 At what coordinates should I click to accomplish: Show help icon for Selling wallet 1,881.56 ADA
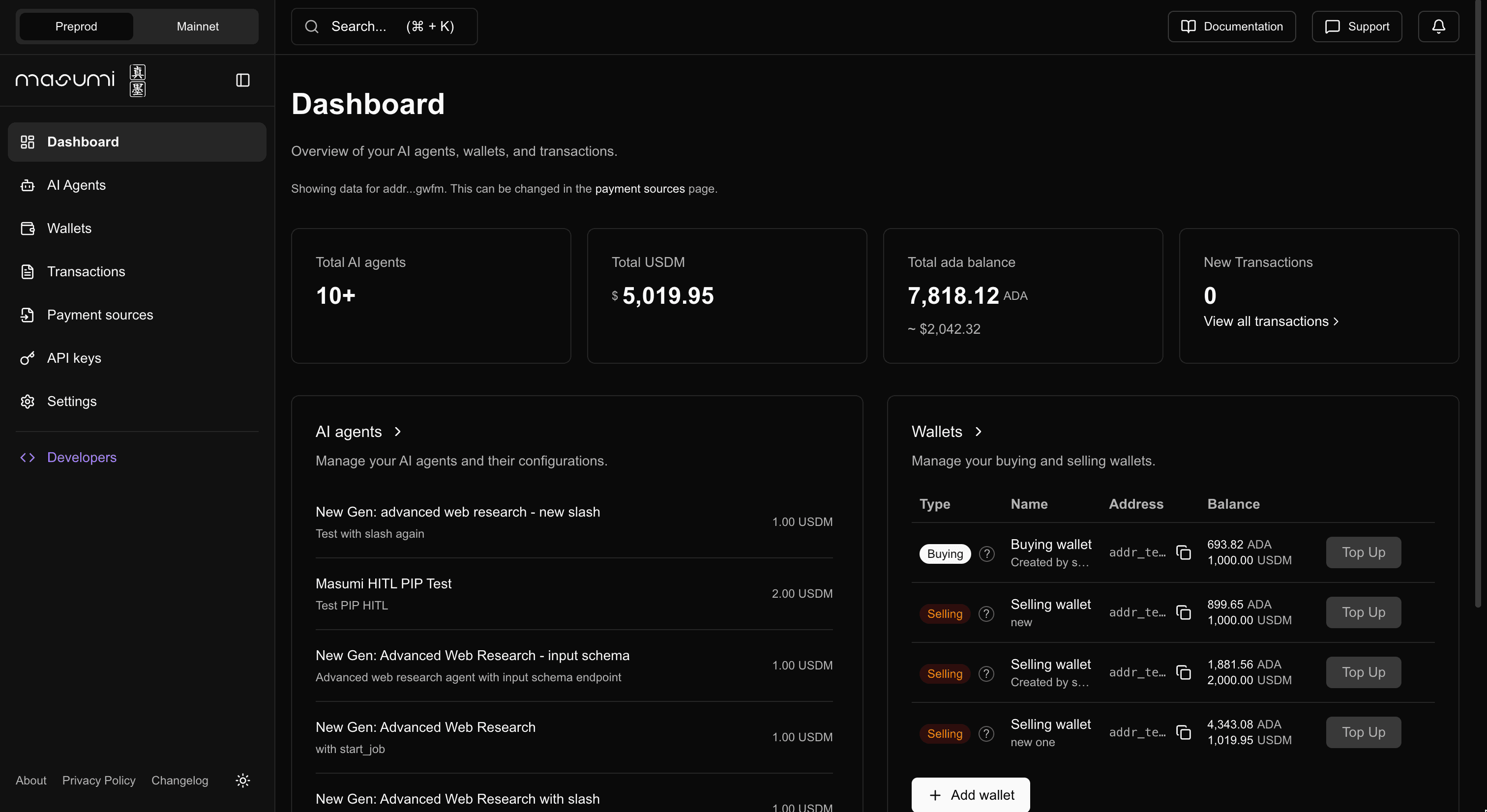coord(986,674)
